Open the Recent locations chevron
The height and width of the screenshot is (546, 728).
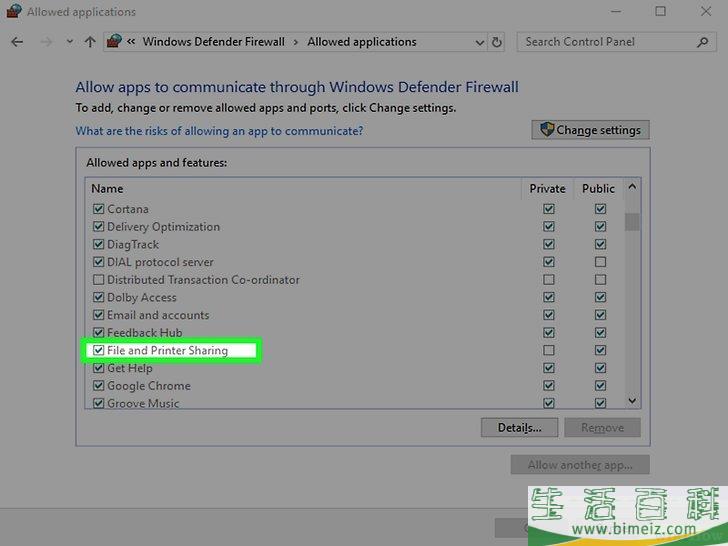(69, 42)
